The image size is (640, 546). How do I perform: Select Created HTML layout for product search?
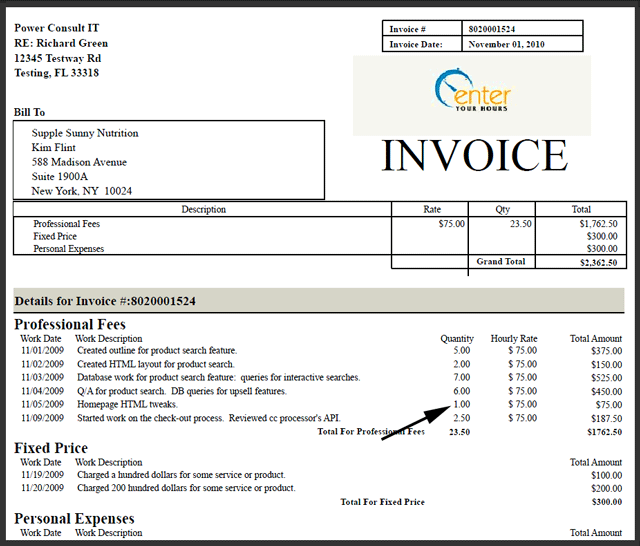pyautogui.click(x=156, y=364)
